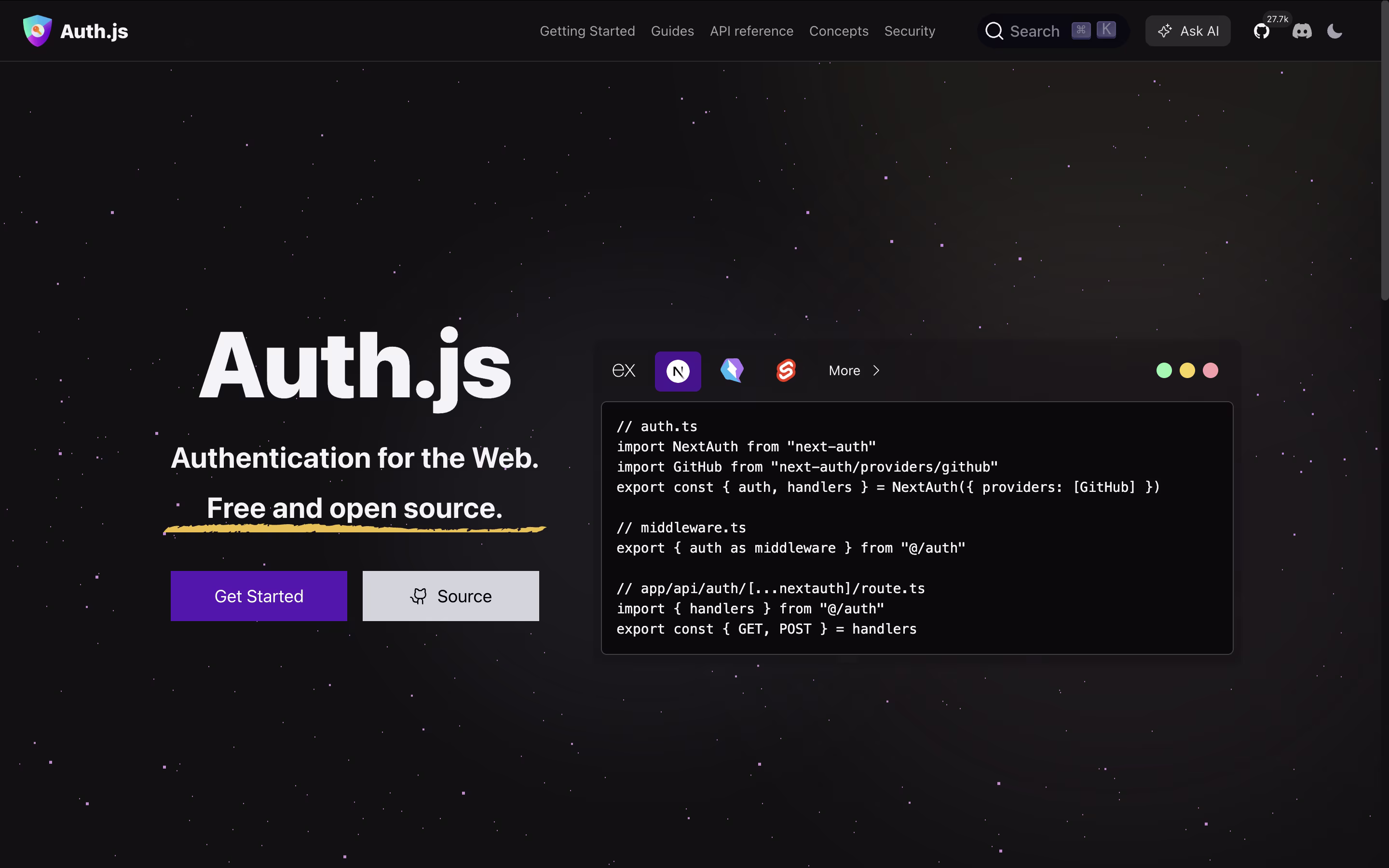The height and width of the screenshot is (868, 1389).
Task: Click the More frameworks label
Action: click(844, 371)
